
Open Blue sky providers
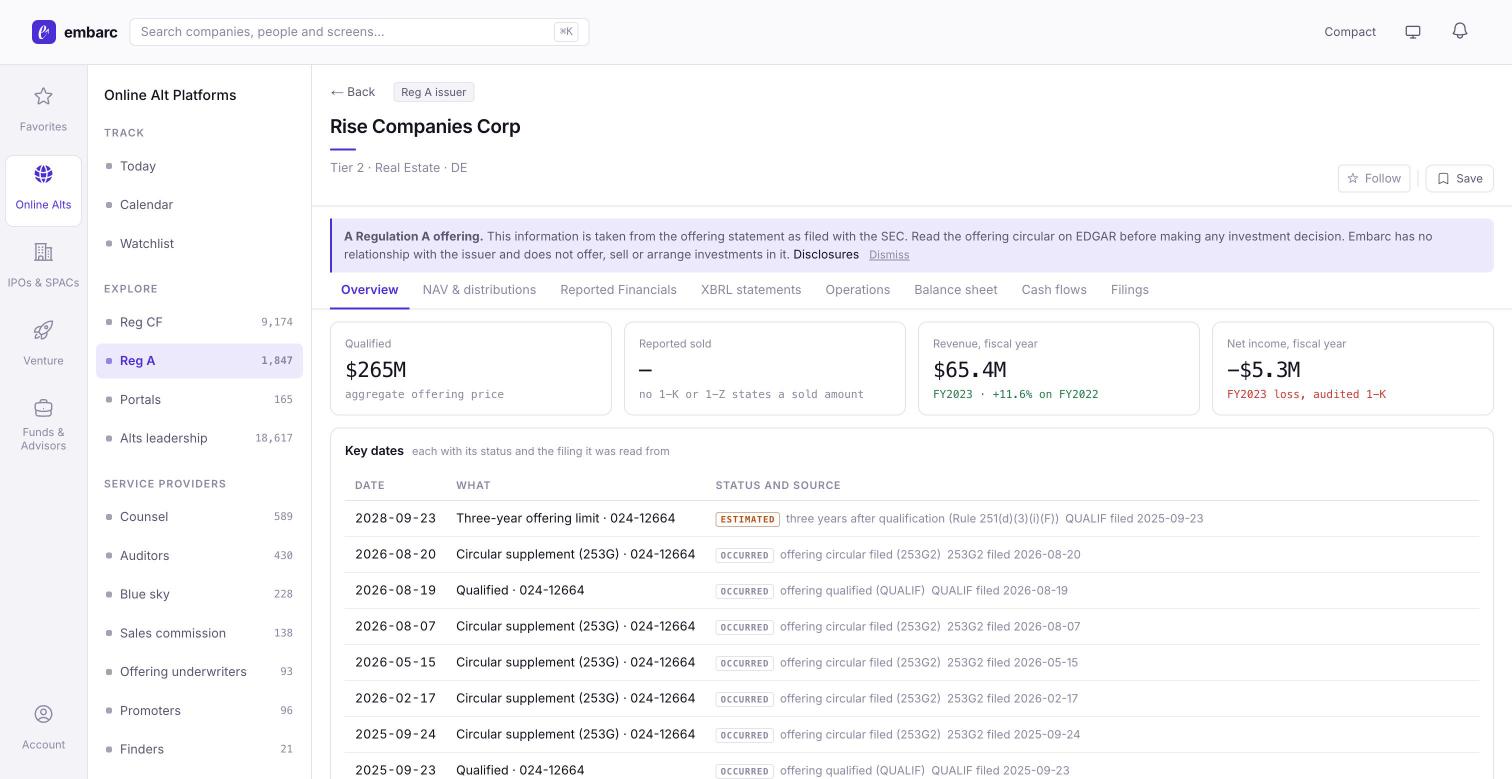(199, 594)
